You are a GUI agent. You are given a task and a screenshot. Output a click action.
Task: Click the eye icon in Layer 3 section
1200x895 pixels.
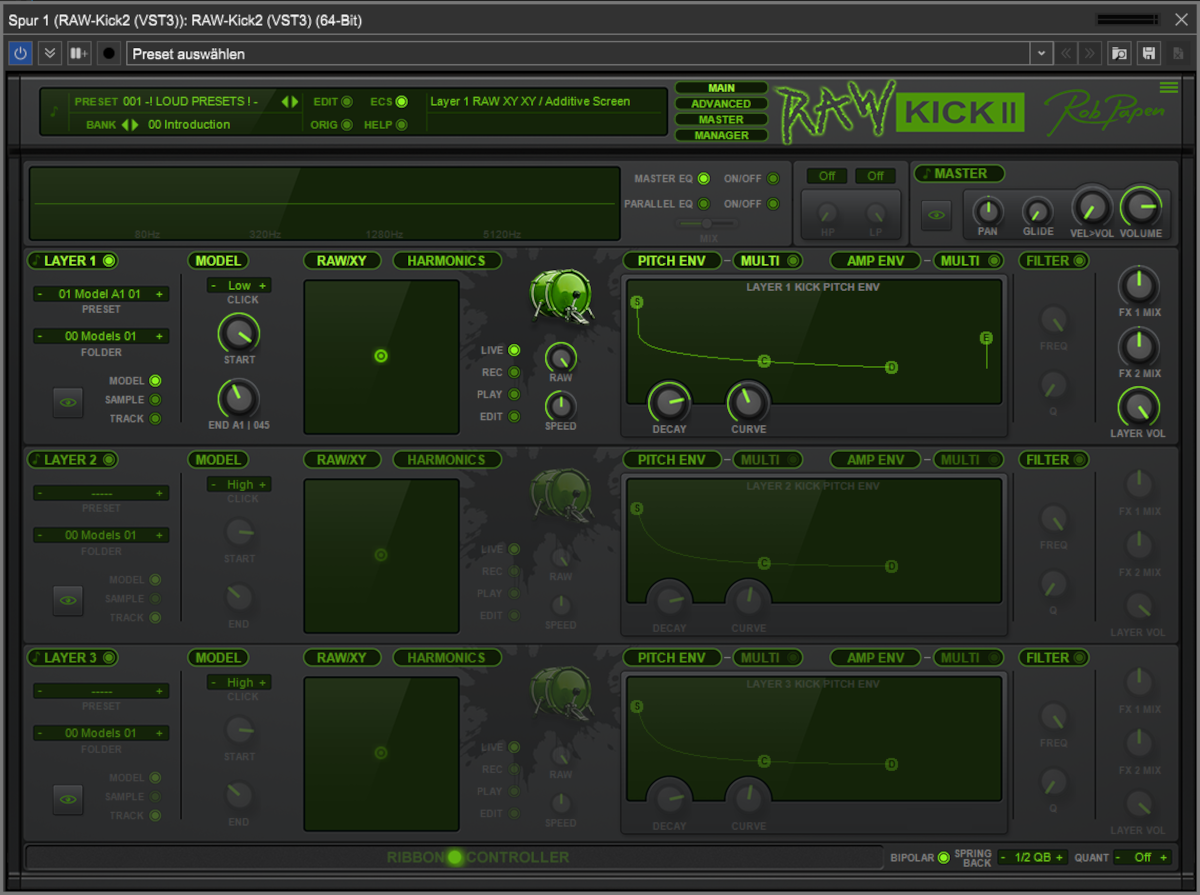(68, 799)
